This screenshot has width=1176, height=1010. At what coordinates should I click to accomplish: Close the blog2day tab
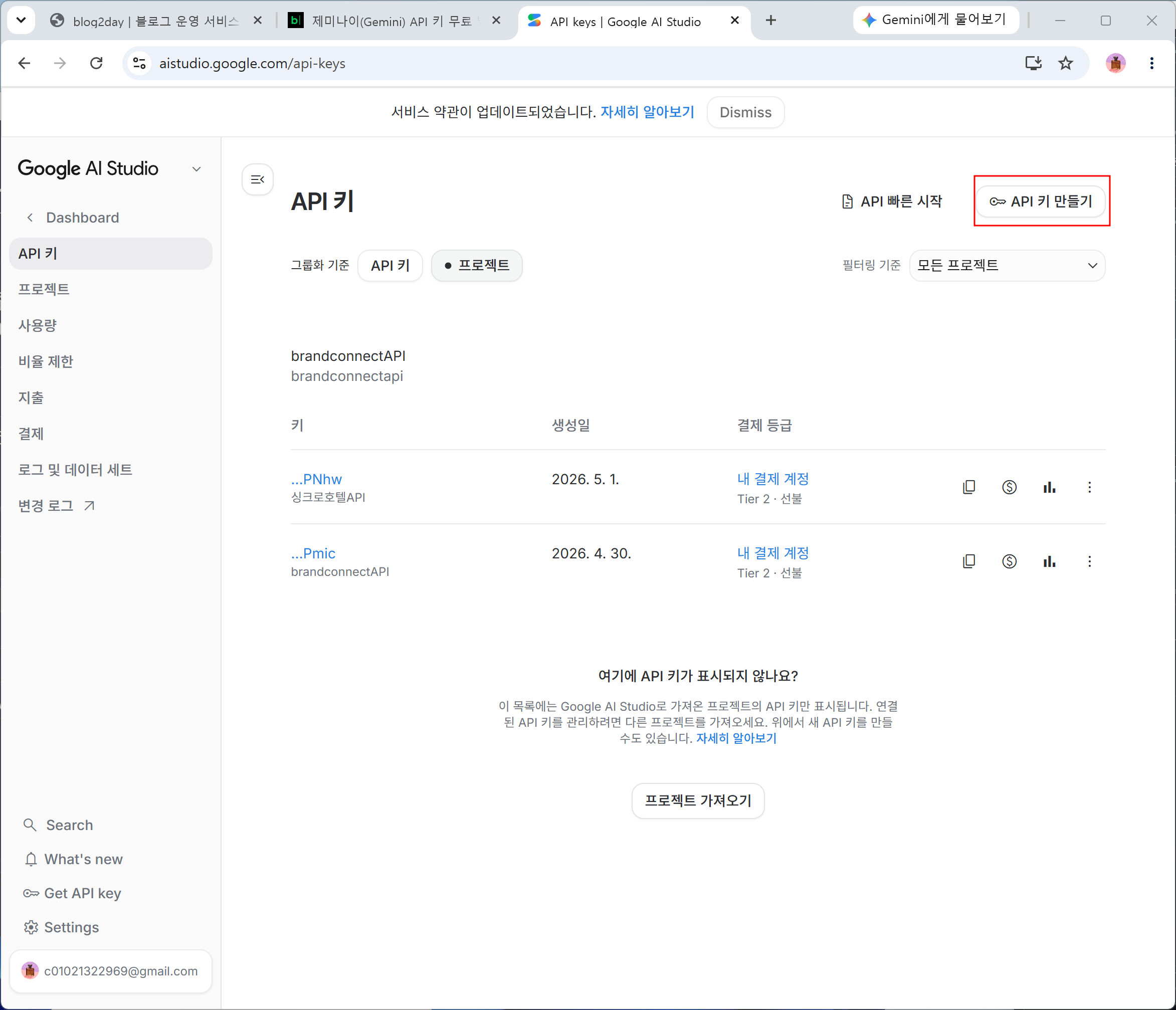(257, 21)
